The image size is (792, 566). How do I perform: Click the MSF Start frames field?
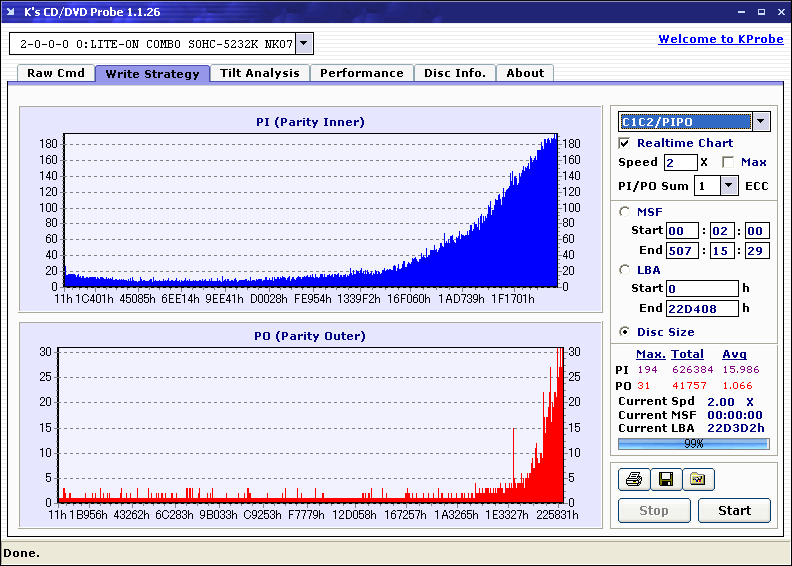[x=757, y=231]
